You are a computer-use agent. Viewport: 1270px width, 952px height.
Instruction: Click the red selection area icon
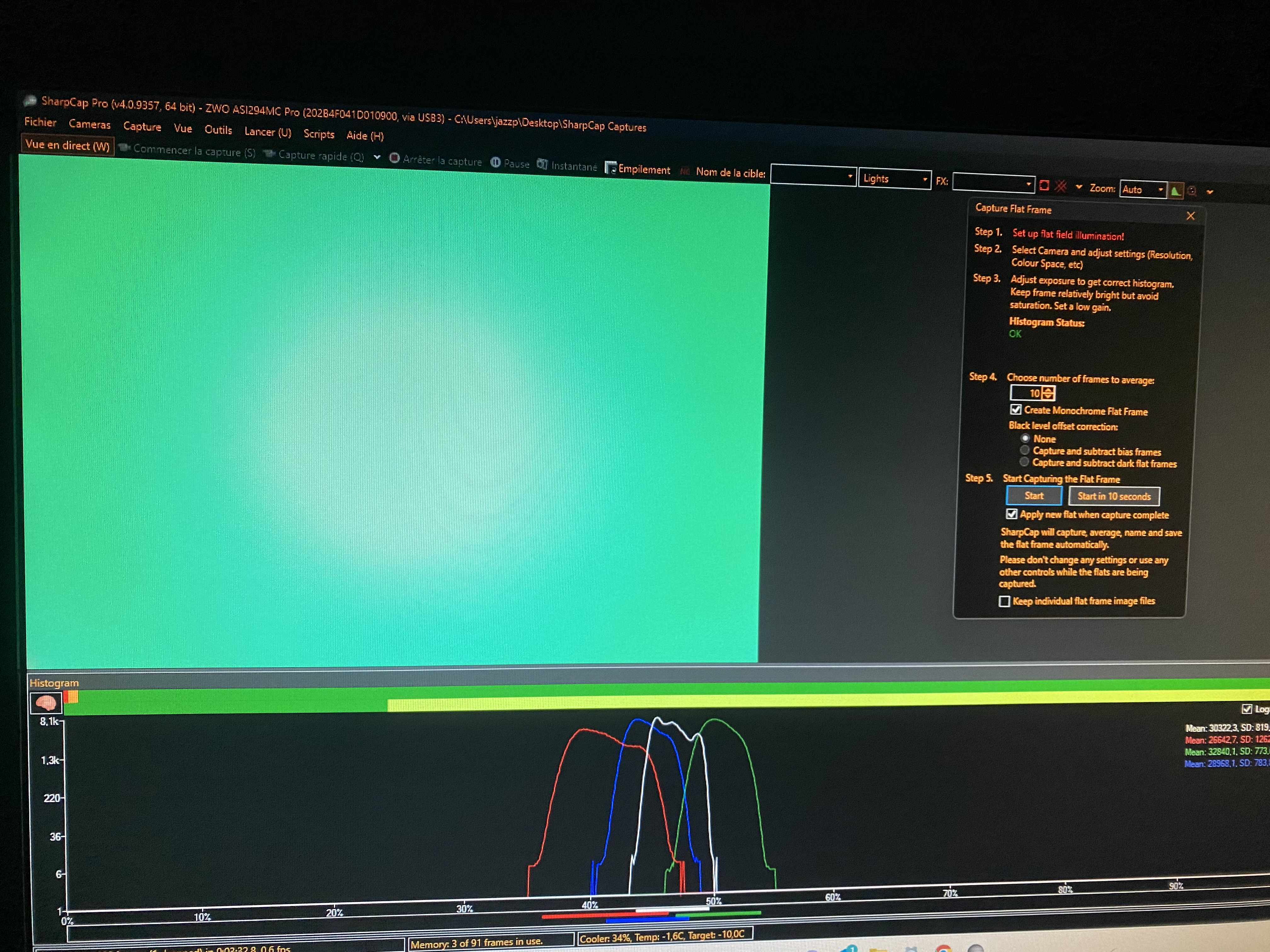1044,185
